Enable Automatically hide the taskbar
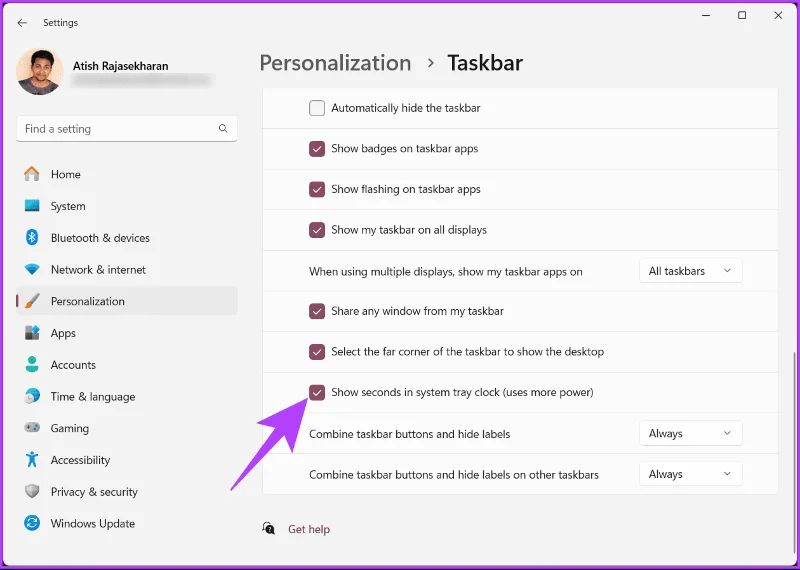800x570 pixels. [x=317, y=108]
